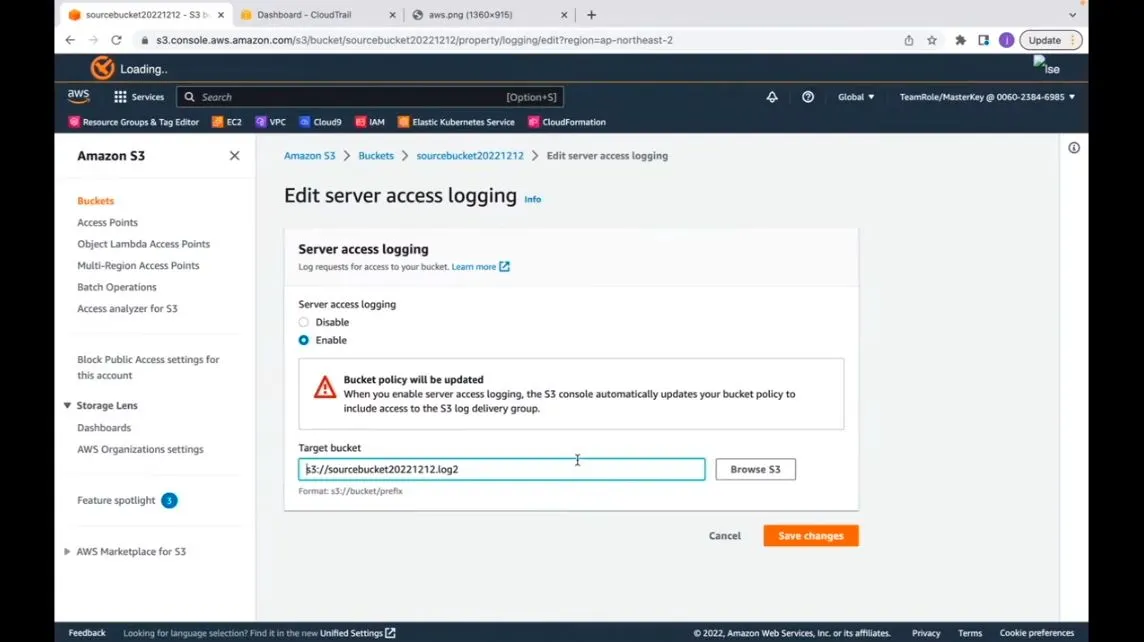Go to Amazon S3 breadcrumb link
This screenshot has height=642, width=1144.
309,155
